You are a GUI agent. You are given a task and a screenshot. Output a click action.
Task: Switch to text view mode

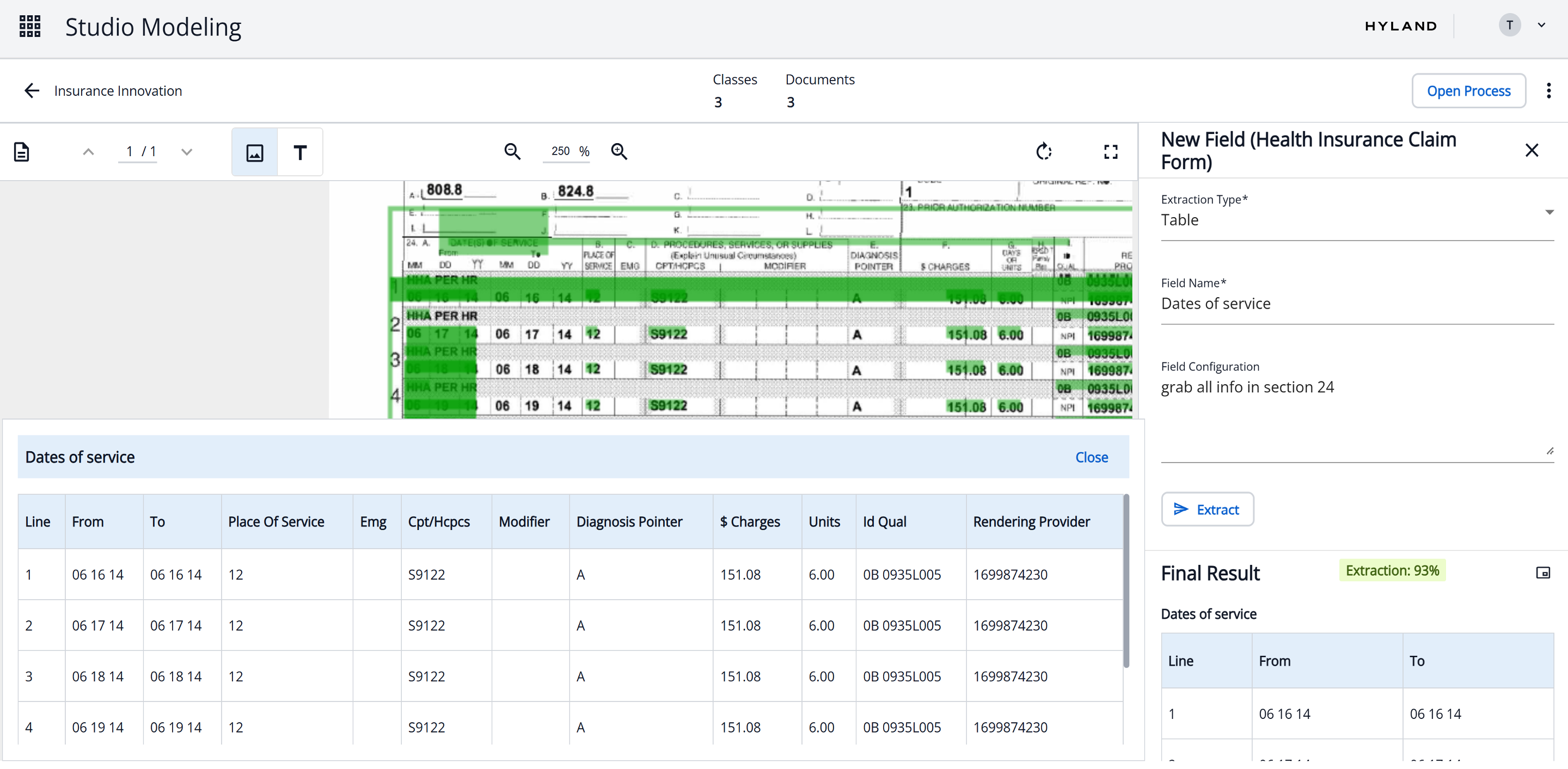click(300, 153)
